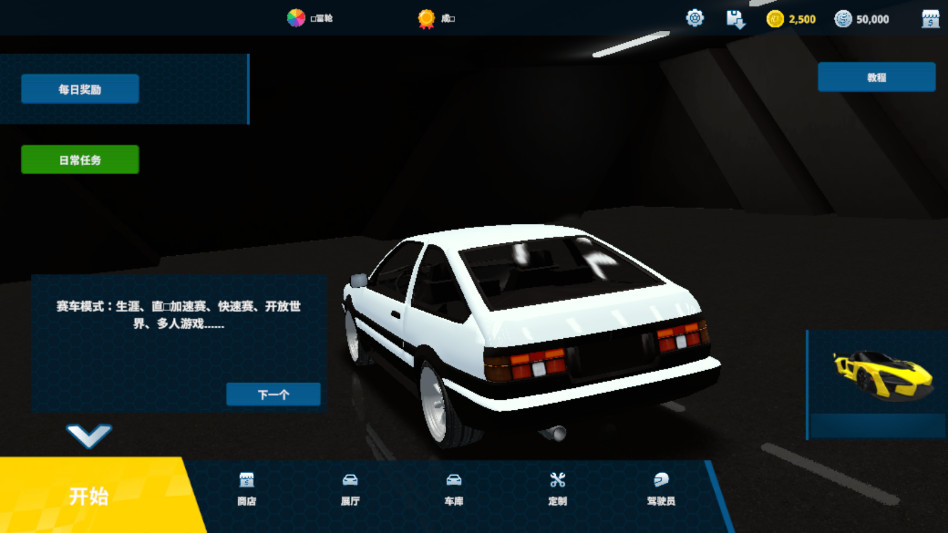Viewport: 948px width, 533px height.
Task: Collapse panel with down chevron arrow
Action: click(x=89, y=436)
